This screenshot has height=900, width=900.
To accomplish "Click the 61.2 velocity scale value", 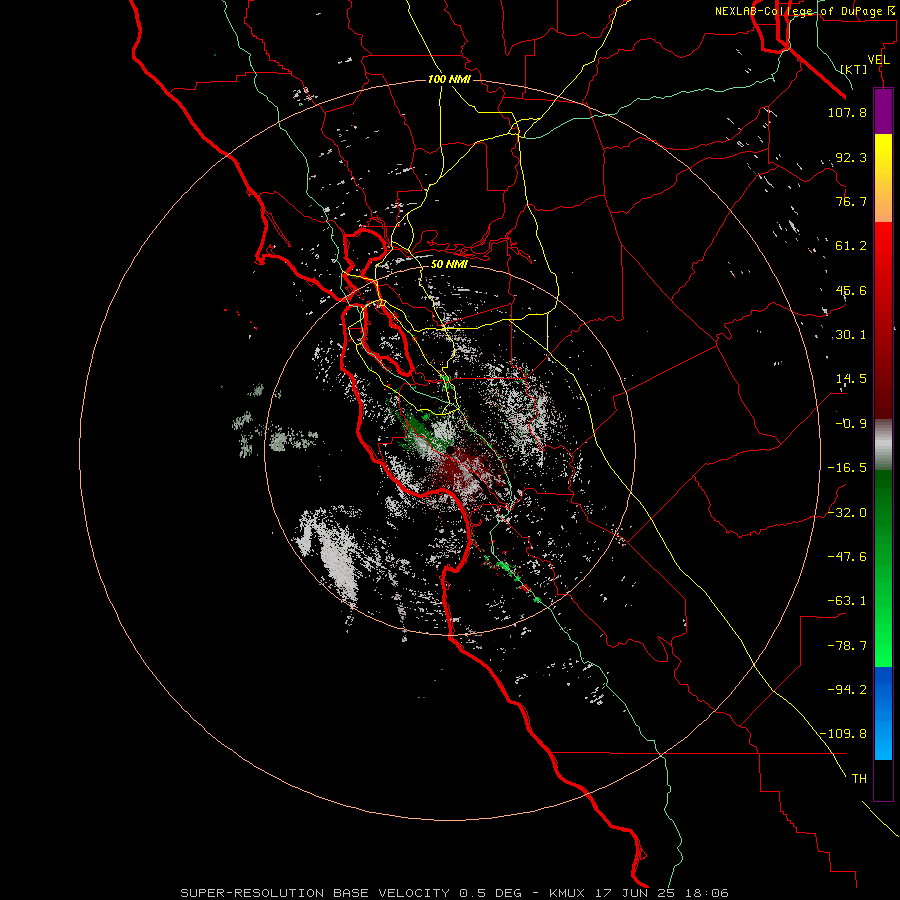I will point(851,246).
